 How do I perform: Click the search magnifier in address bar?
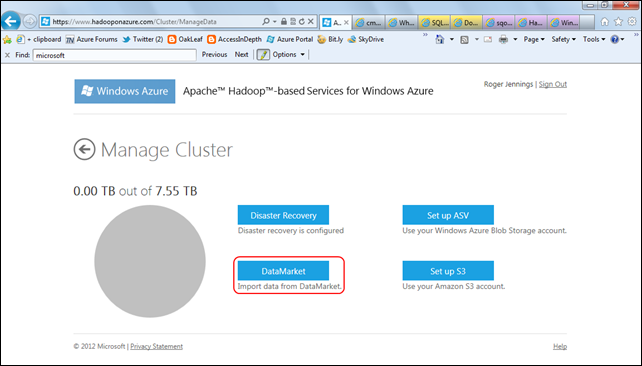pos(266,21)
